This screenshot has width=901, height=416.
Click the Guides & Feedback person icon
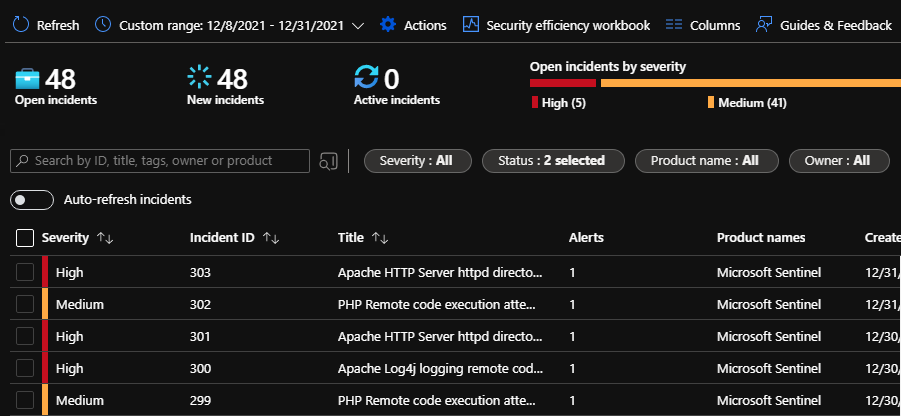[764, 25]
